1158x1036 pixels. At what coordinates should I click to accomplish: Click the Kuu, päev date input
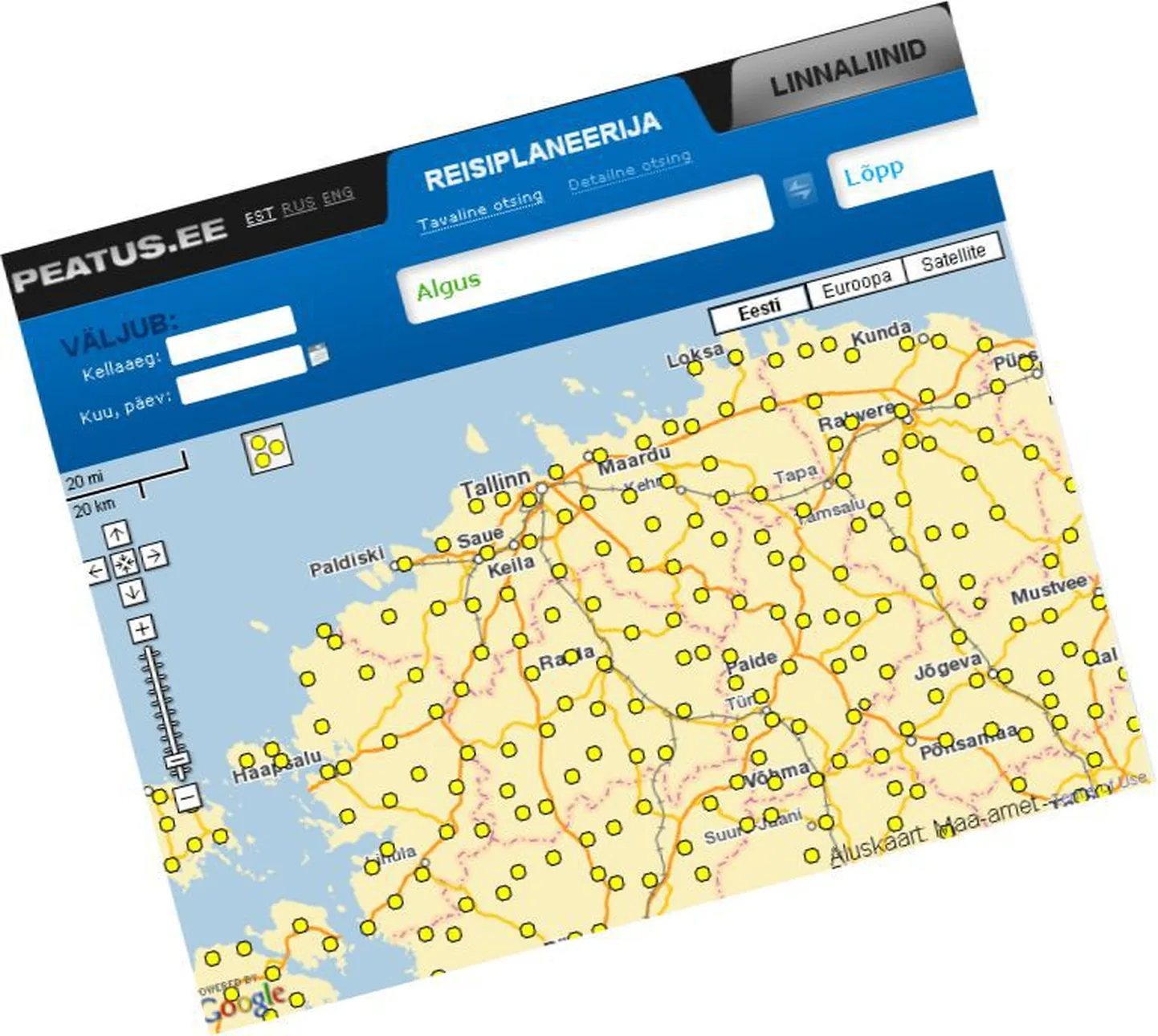pyautogui.click(x=243, y=374)
